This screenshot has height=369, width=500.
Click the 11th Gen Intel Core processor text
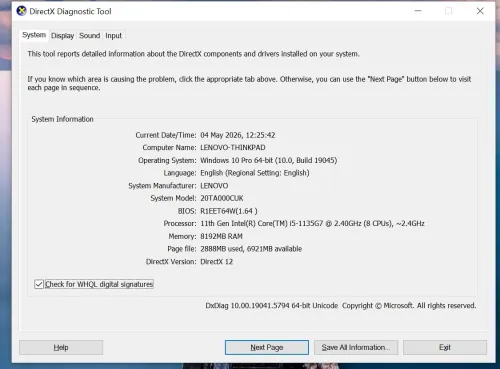click(x=312, y=224)
